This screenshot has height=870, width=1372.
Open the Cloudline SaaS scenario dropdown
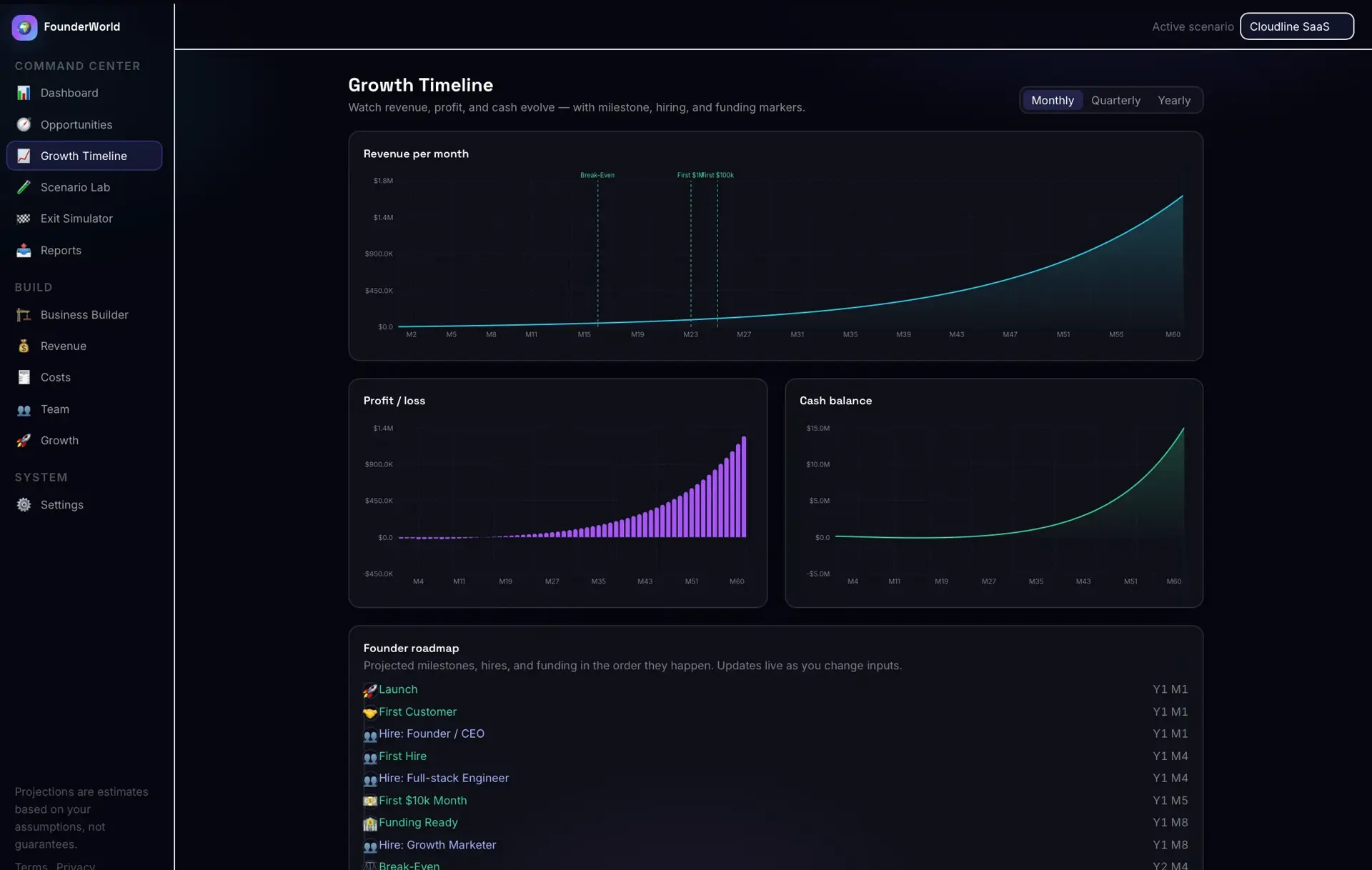(1296, 26)
